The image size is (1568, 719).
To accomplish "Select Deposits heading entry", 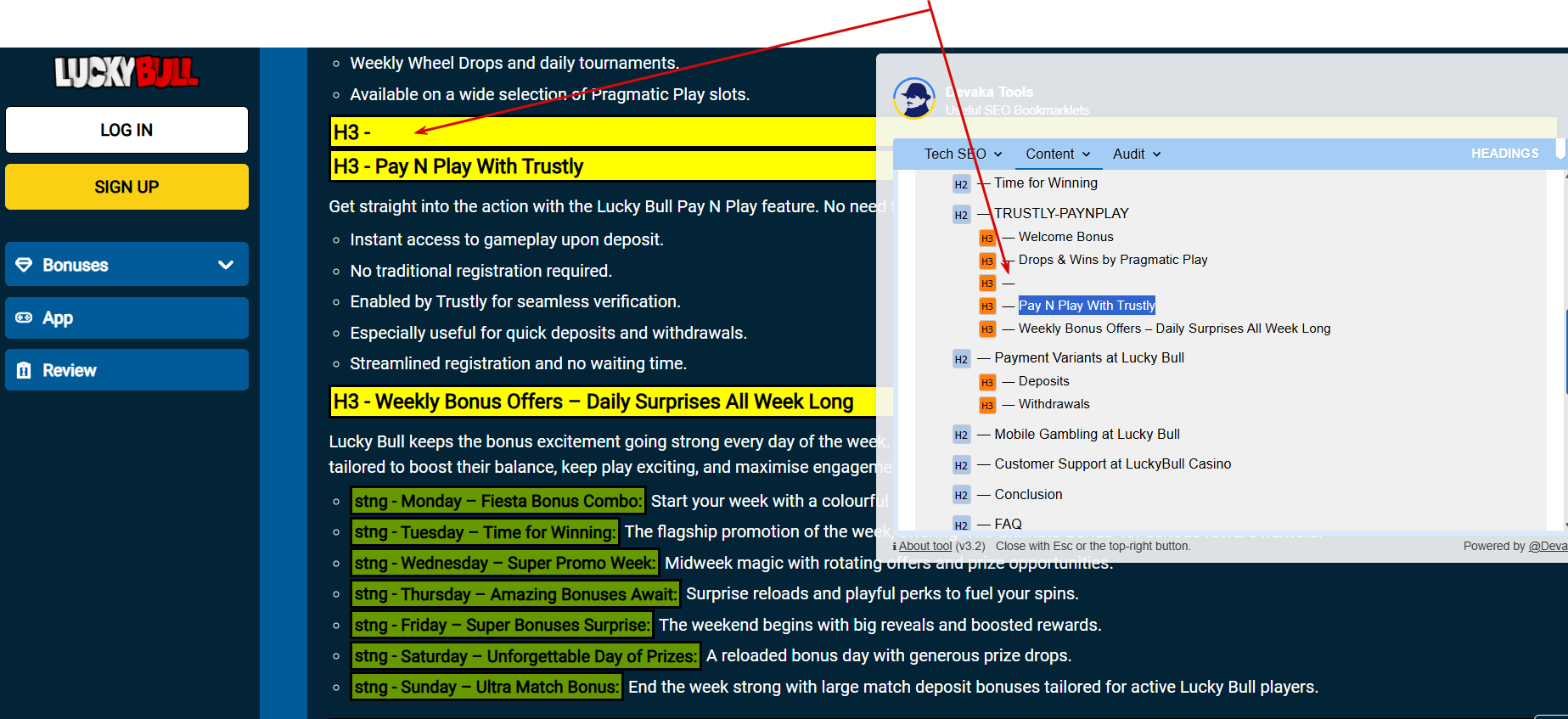I will 1043,381.
